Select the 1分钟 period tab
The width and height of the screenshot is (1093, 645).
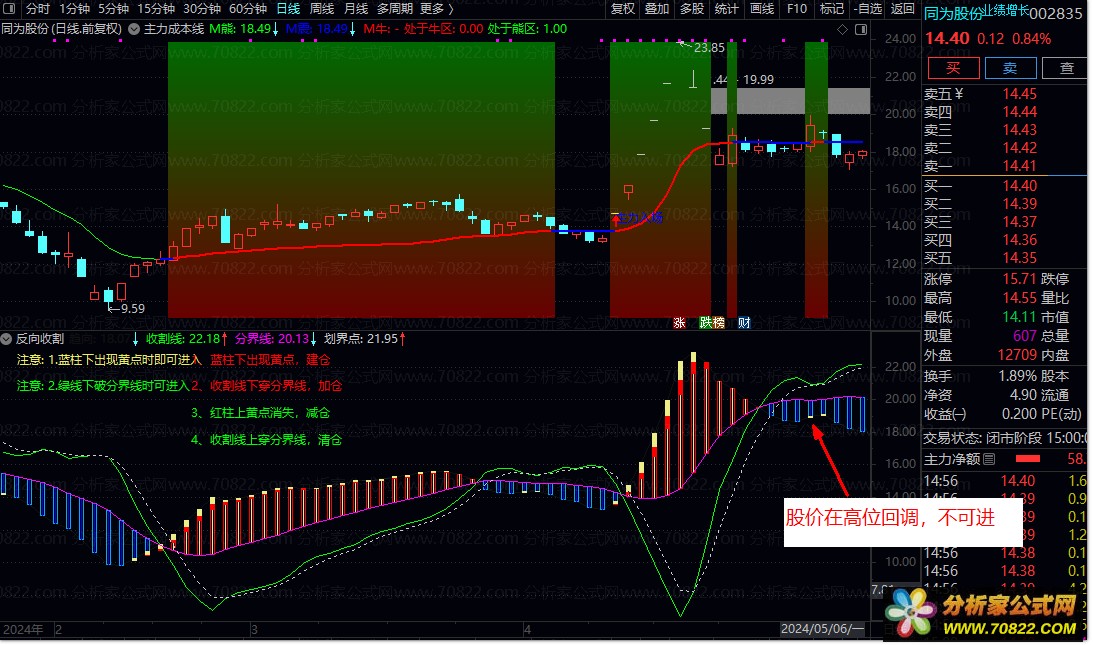(74, 9)
